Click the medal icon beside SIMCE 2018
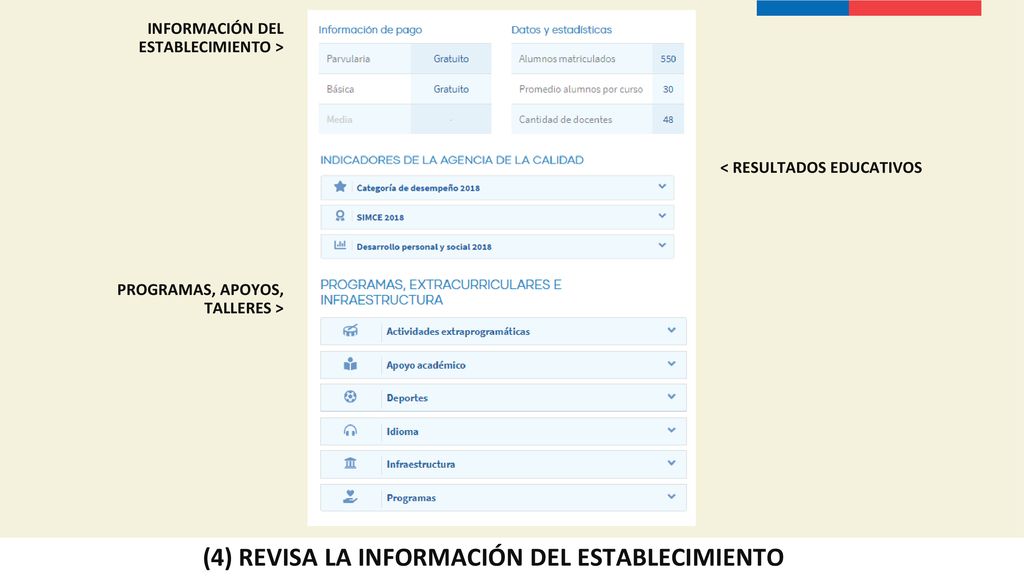Viewport: 1024px width, 576px height. point(340,216)
